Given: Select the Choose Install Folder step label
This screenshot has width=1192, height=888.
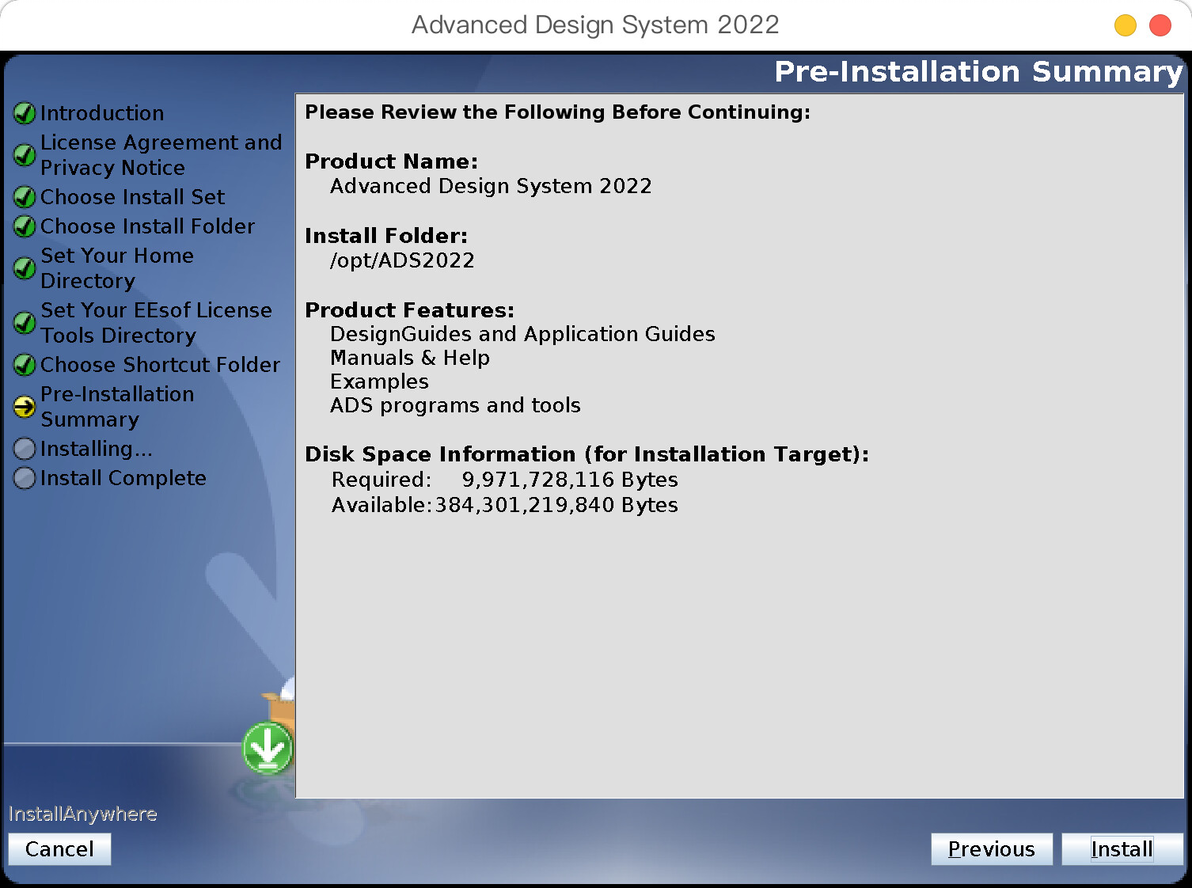Looking at the screenshot, I should pyautogui.click(x=147, y=227).
